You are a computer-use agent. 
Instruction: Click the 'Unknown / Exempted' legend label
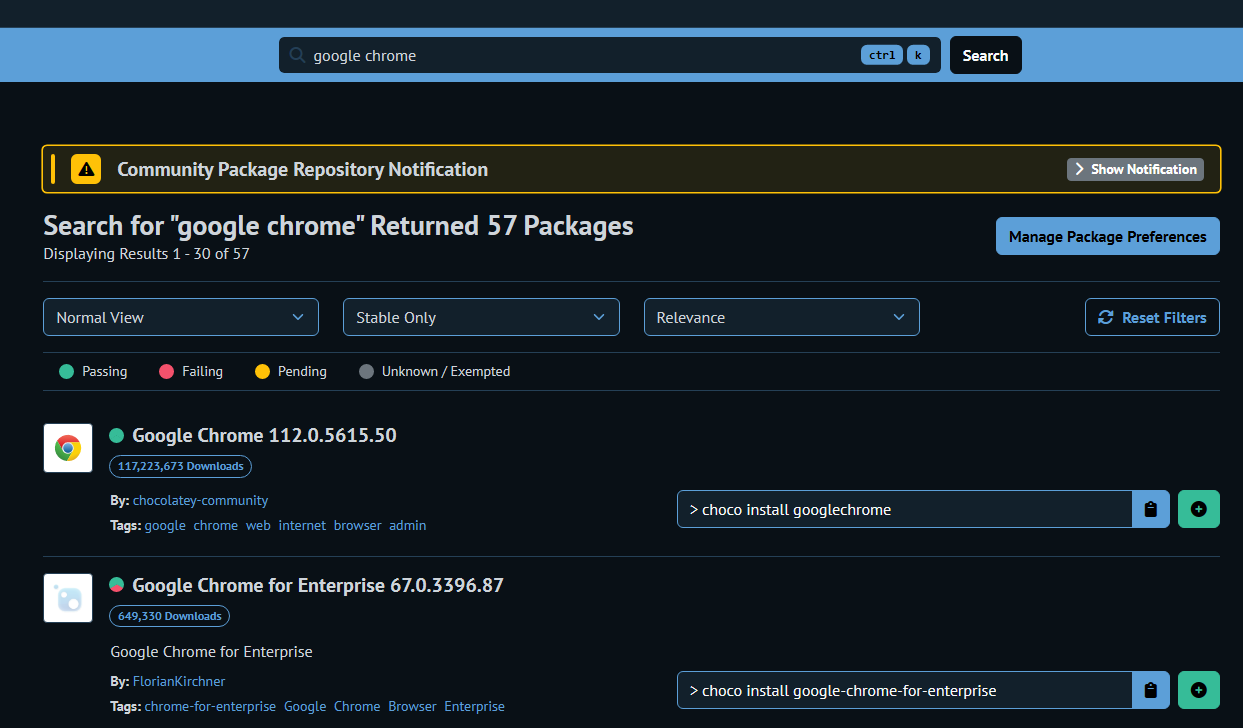click(446, 371)
